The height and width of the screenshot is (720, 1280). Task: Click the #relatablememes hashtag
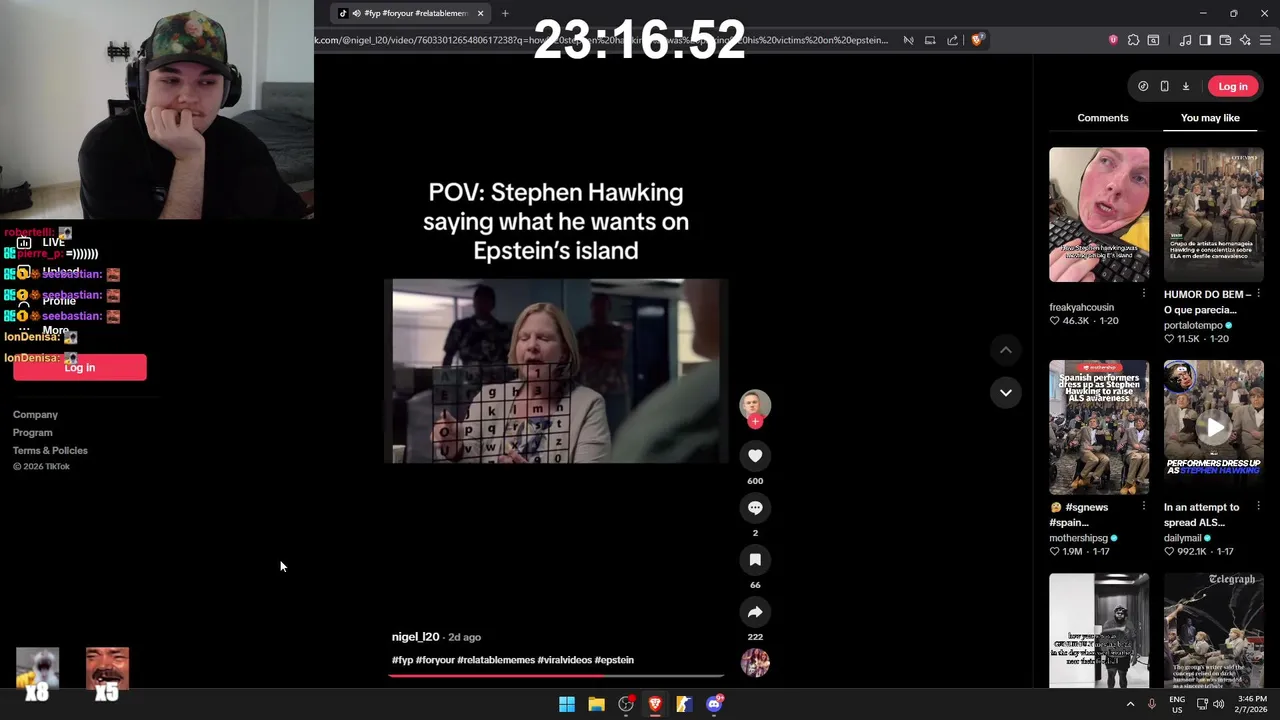coord(496,660)
